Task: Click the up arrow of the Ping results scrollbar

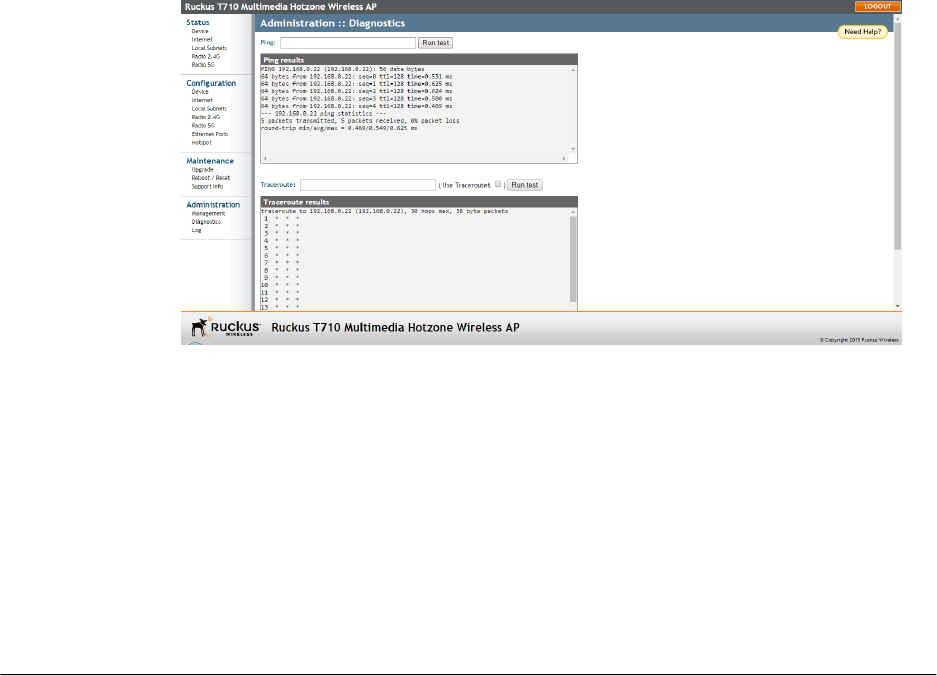Action: [x=573, y=70]
